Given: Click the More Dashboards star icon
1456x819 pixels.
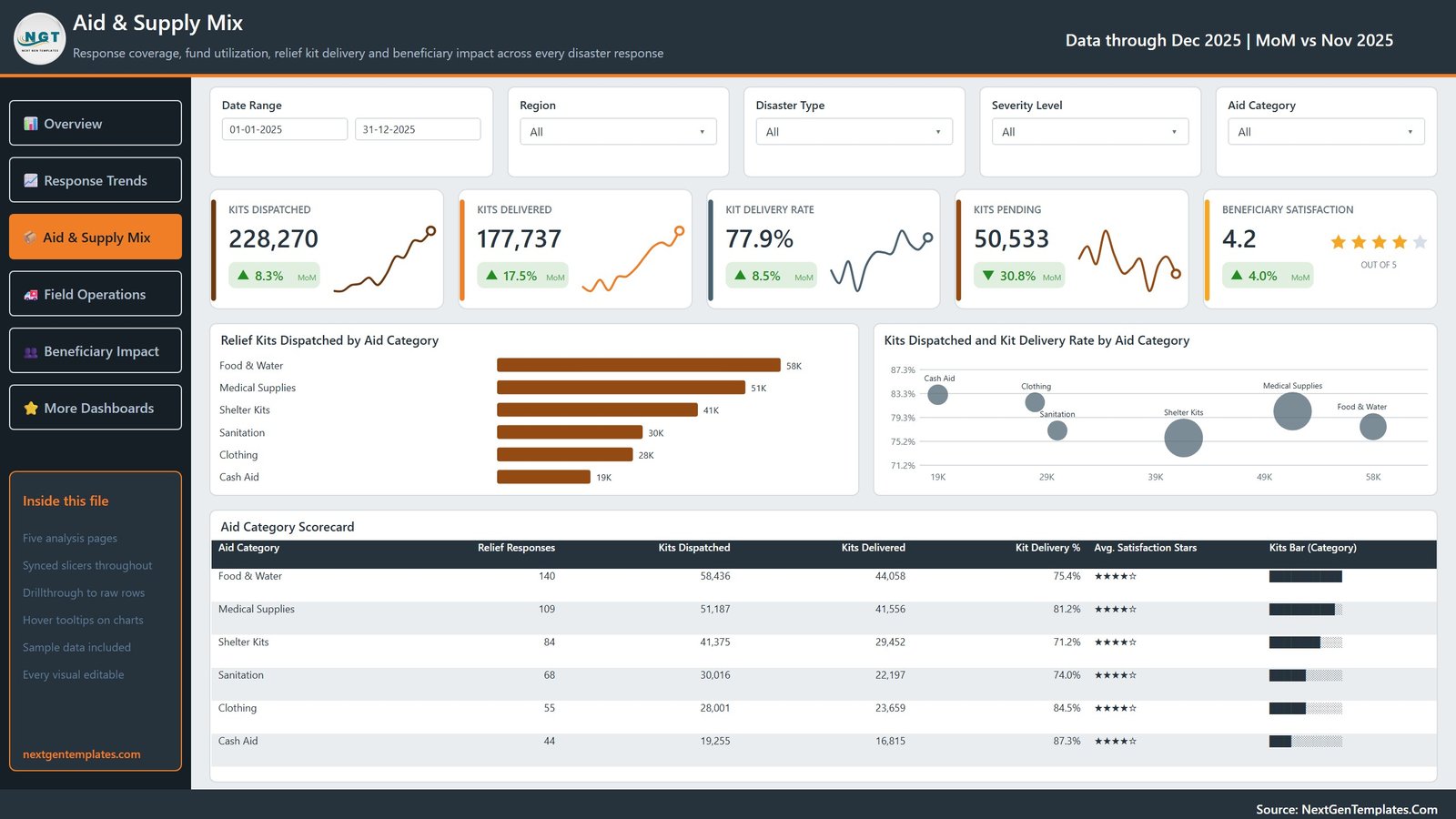Looking at the screenshot, I should click(31, 409).
